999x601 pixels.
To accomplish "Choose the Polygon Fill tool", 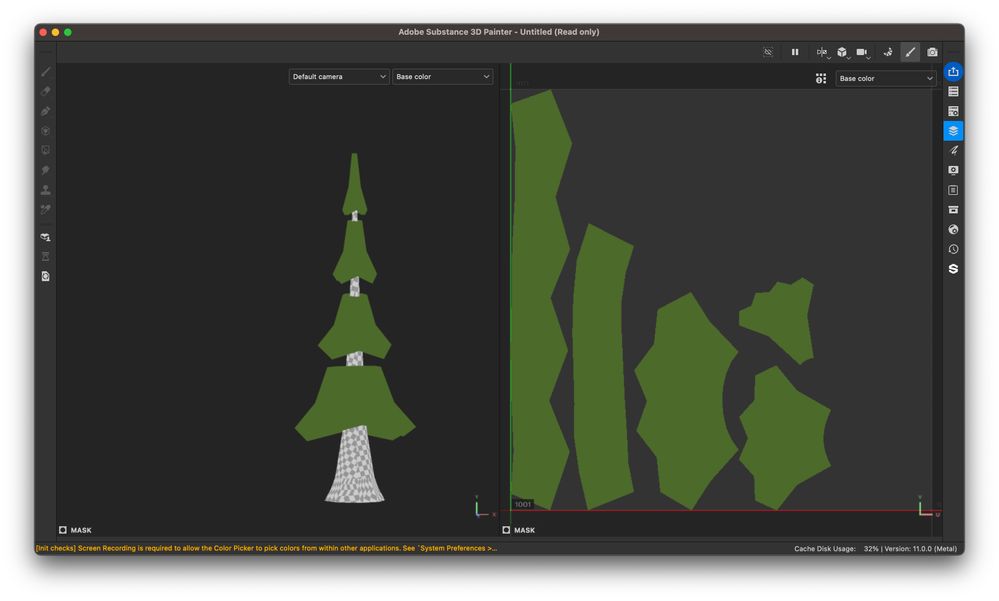I will pos(46,131).
